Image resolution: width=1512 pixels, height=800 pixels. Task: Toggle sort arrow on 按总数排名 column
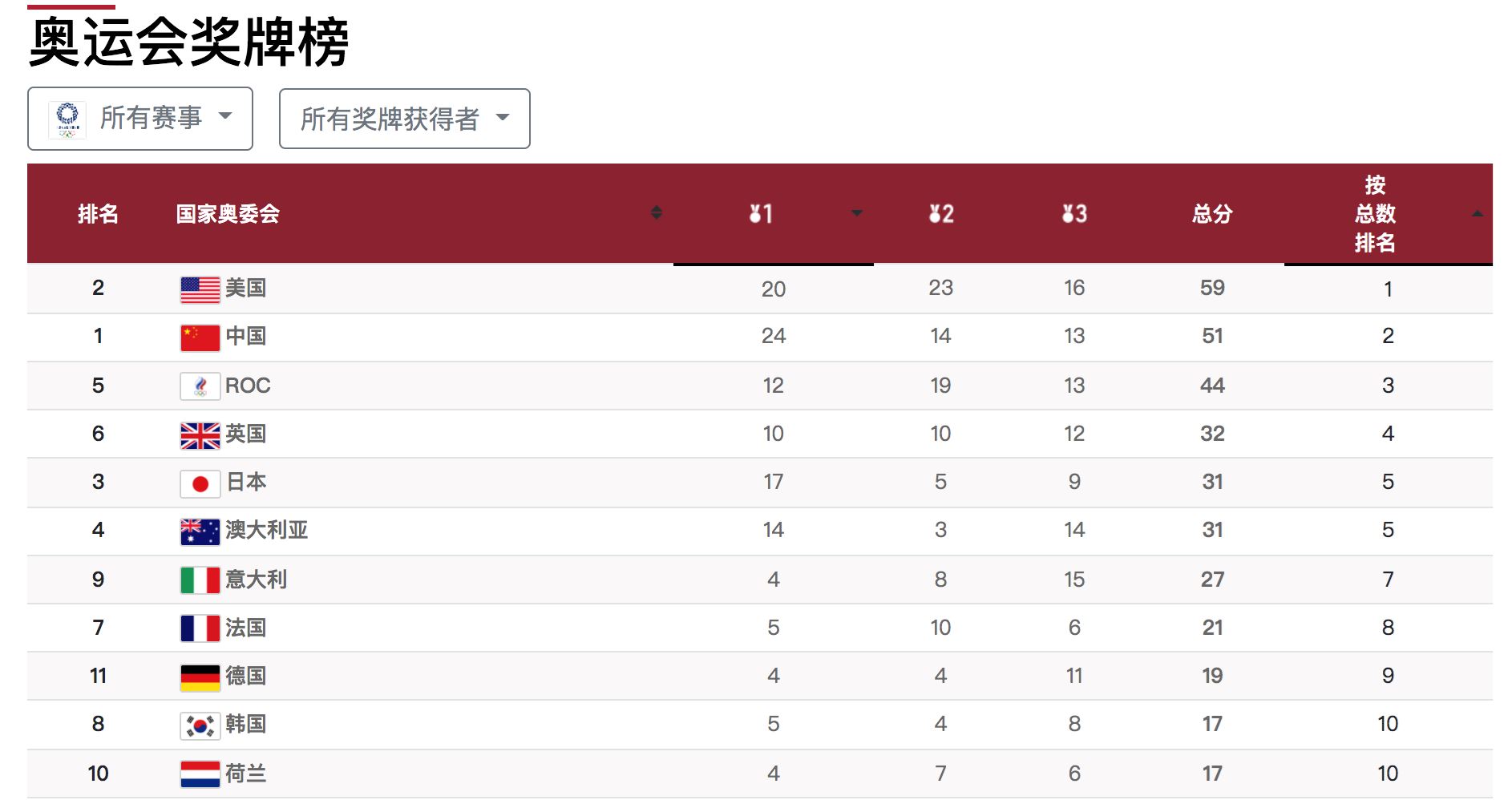tap(1477, 213)
